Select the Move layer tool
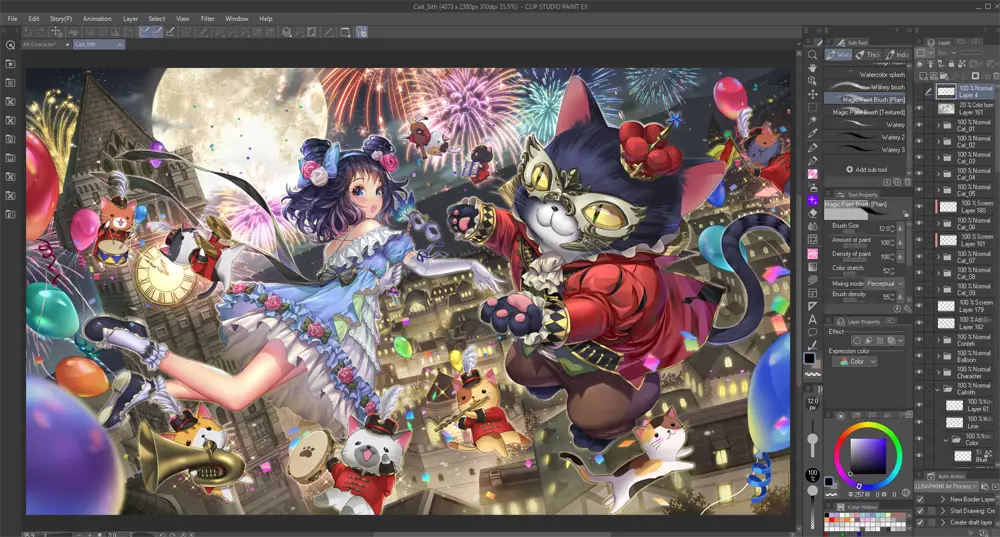The width and height of the screenshot is (1000, 537). tap(812, 94)
